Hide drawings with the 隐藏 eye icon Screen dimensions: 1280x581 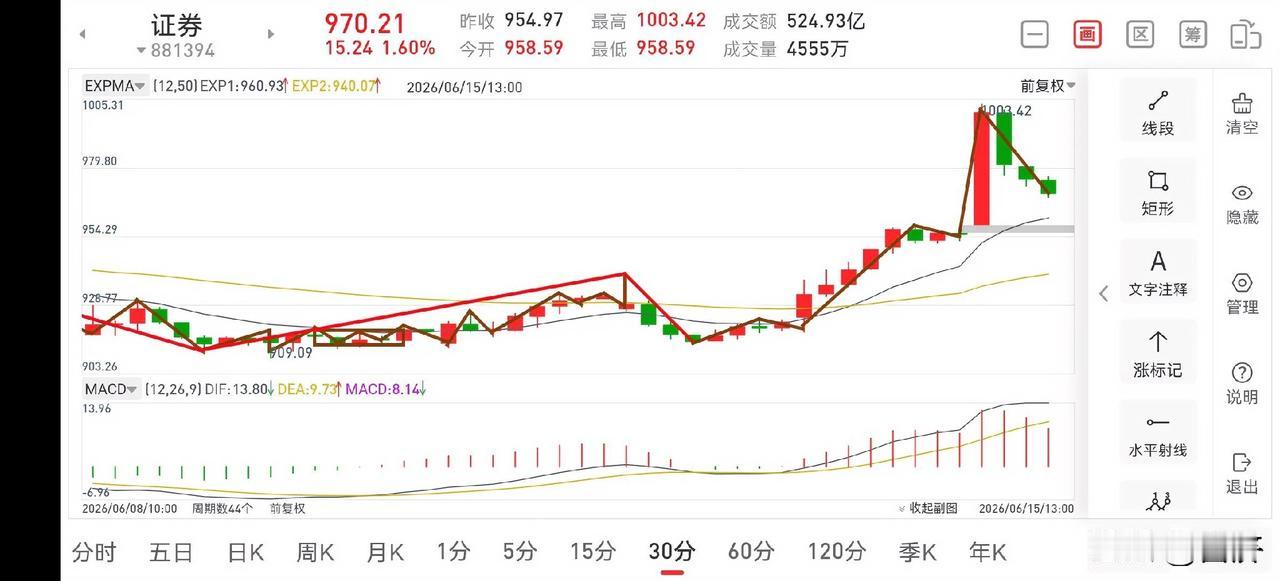[x=1242, y=204]
